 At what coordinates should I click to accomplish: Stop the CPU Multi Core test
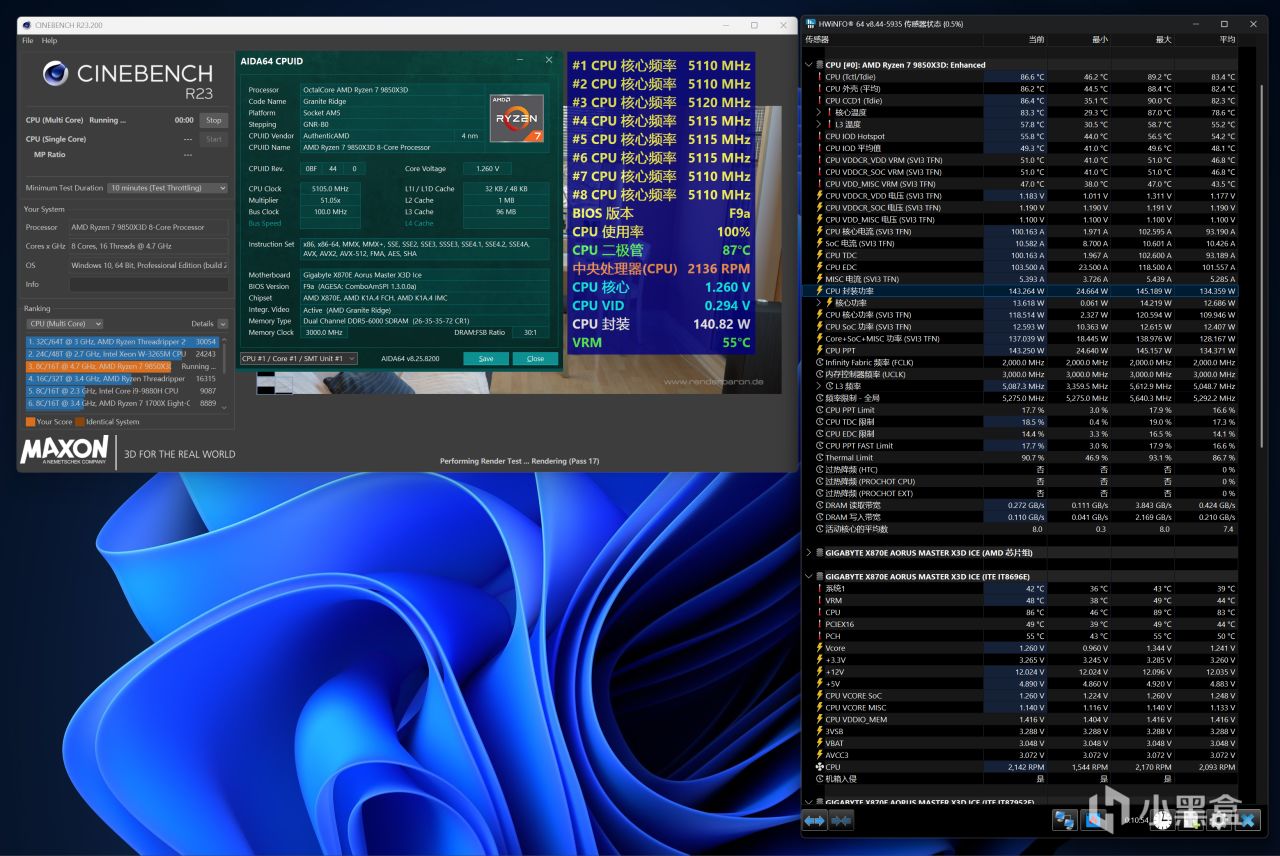(x=213, y=120)
